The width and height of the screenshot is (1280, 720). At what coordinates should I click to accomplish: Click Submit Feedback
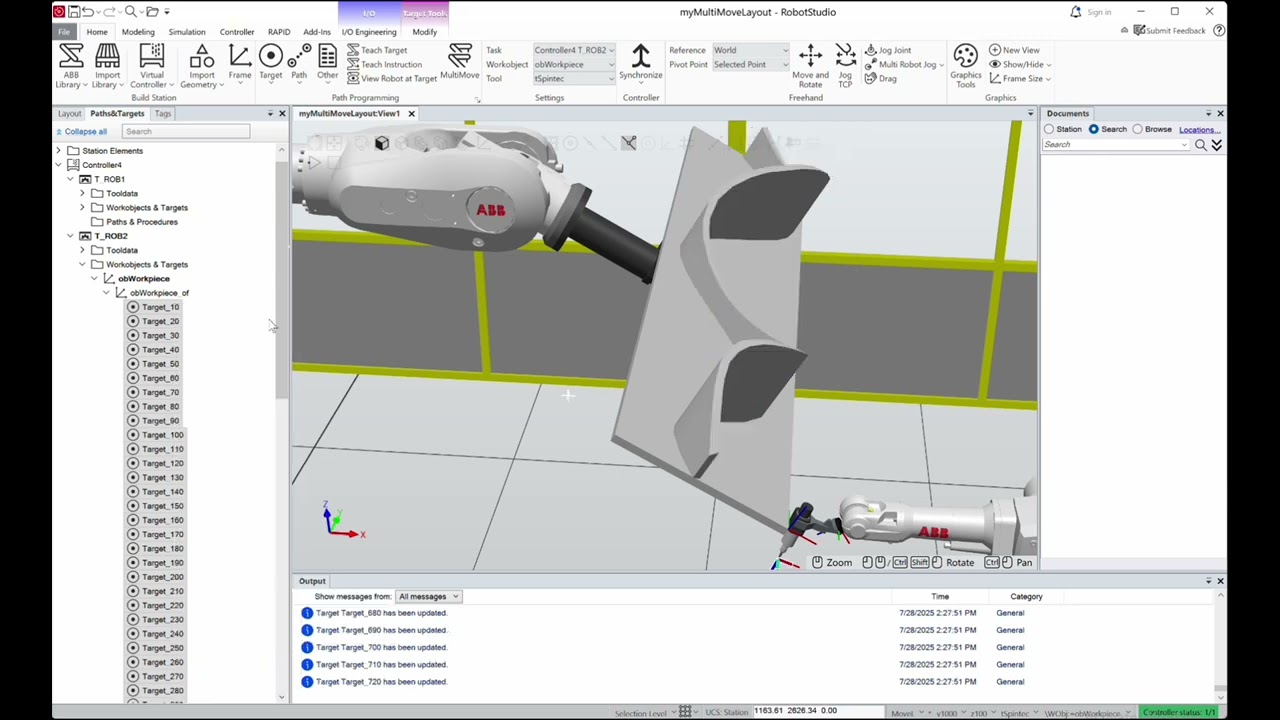pos(1169,31)
